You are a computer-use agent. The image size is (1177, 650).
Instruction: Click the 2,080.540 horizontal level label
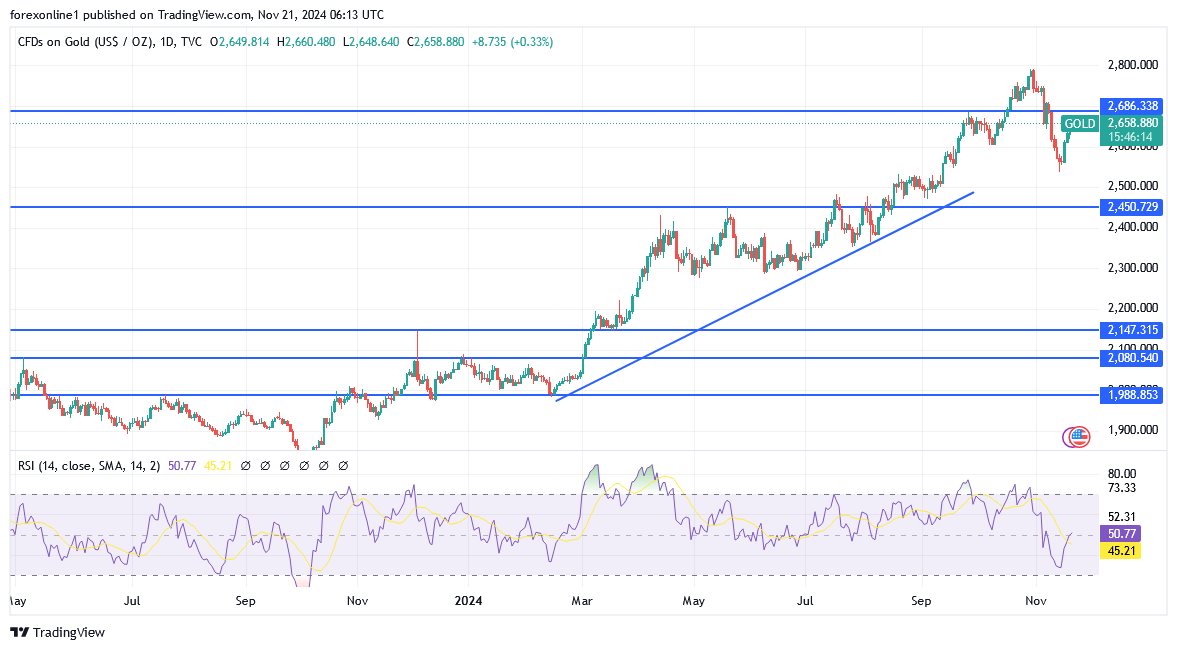(1133, 358)
